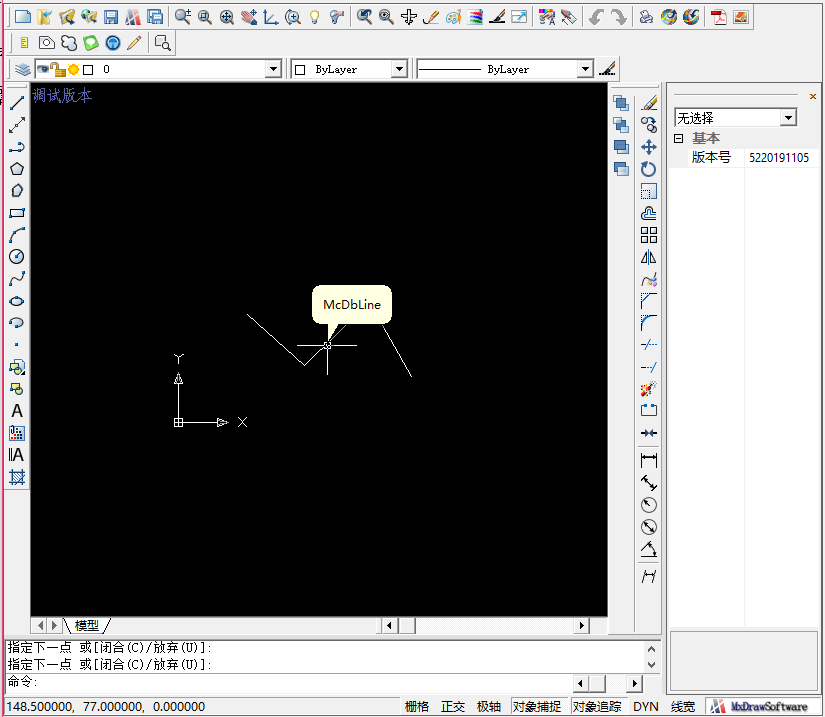
Task: Pick the Circle drawing tool
Action: pos(17,257)
